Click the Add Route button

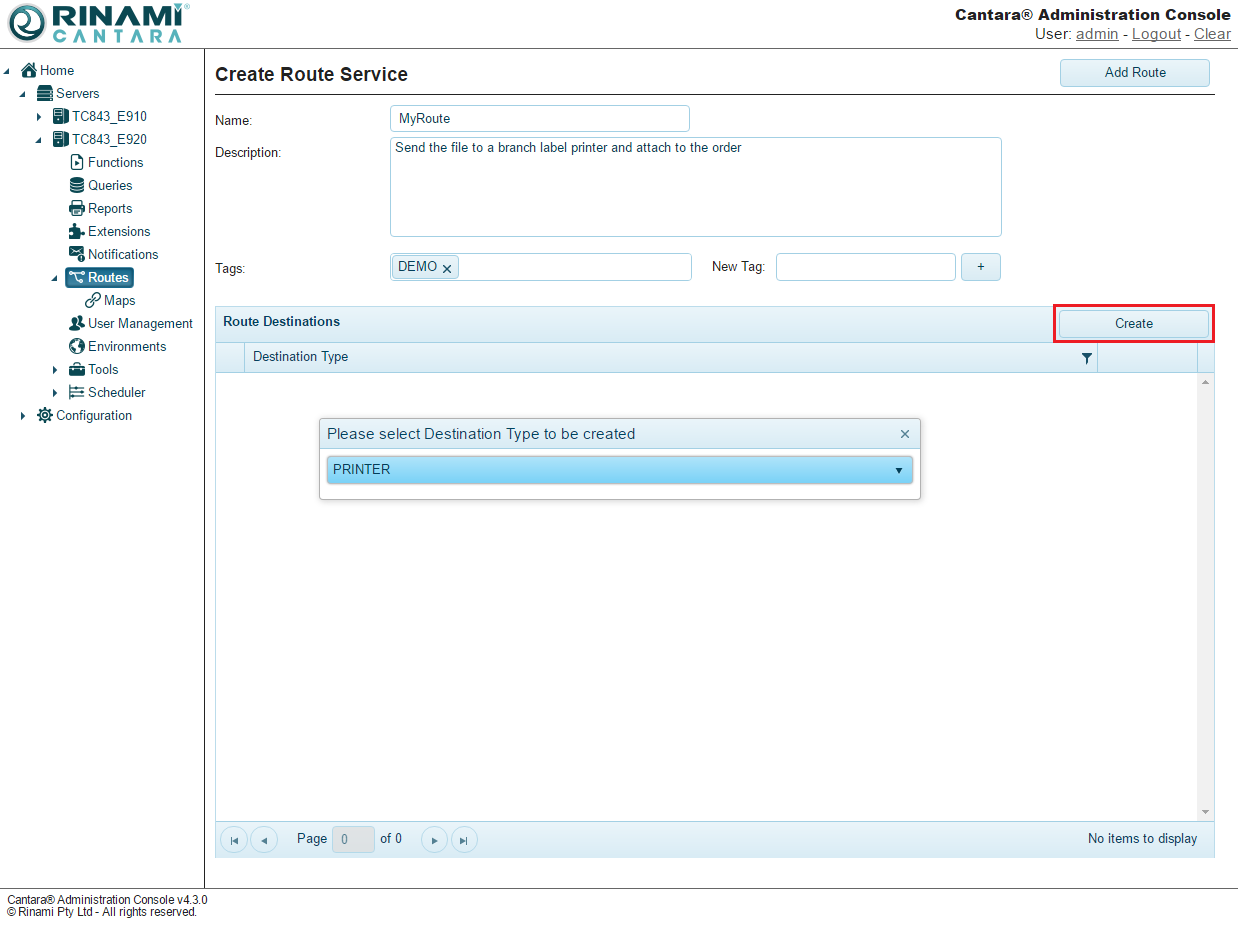click(1134, 73)
